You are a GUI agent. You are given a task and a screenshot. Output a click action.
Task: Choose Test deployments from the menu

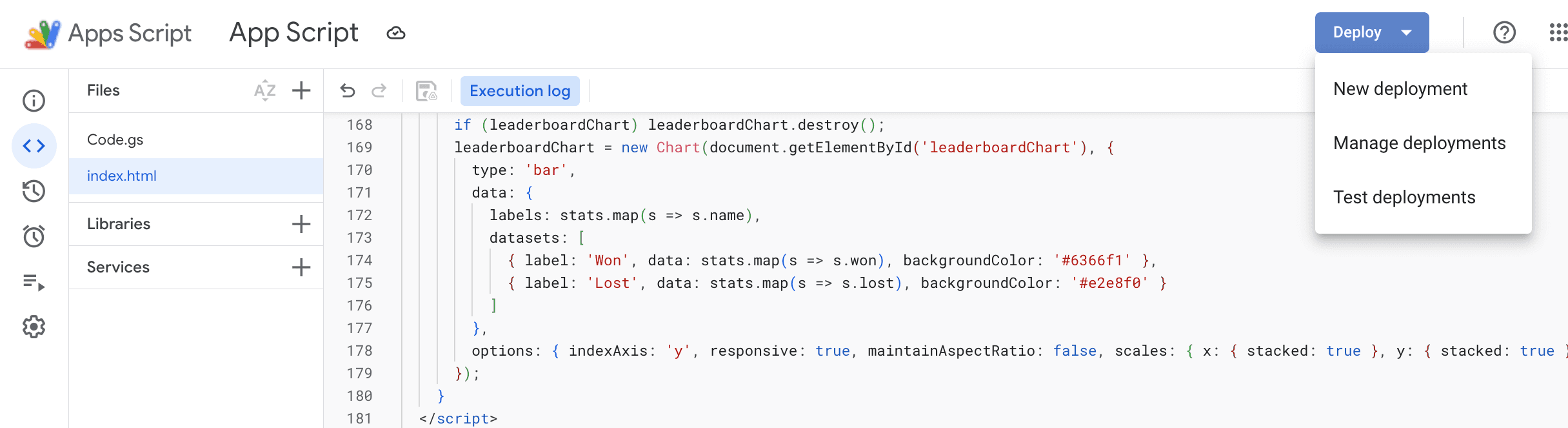(x=1404, y=198)
